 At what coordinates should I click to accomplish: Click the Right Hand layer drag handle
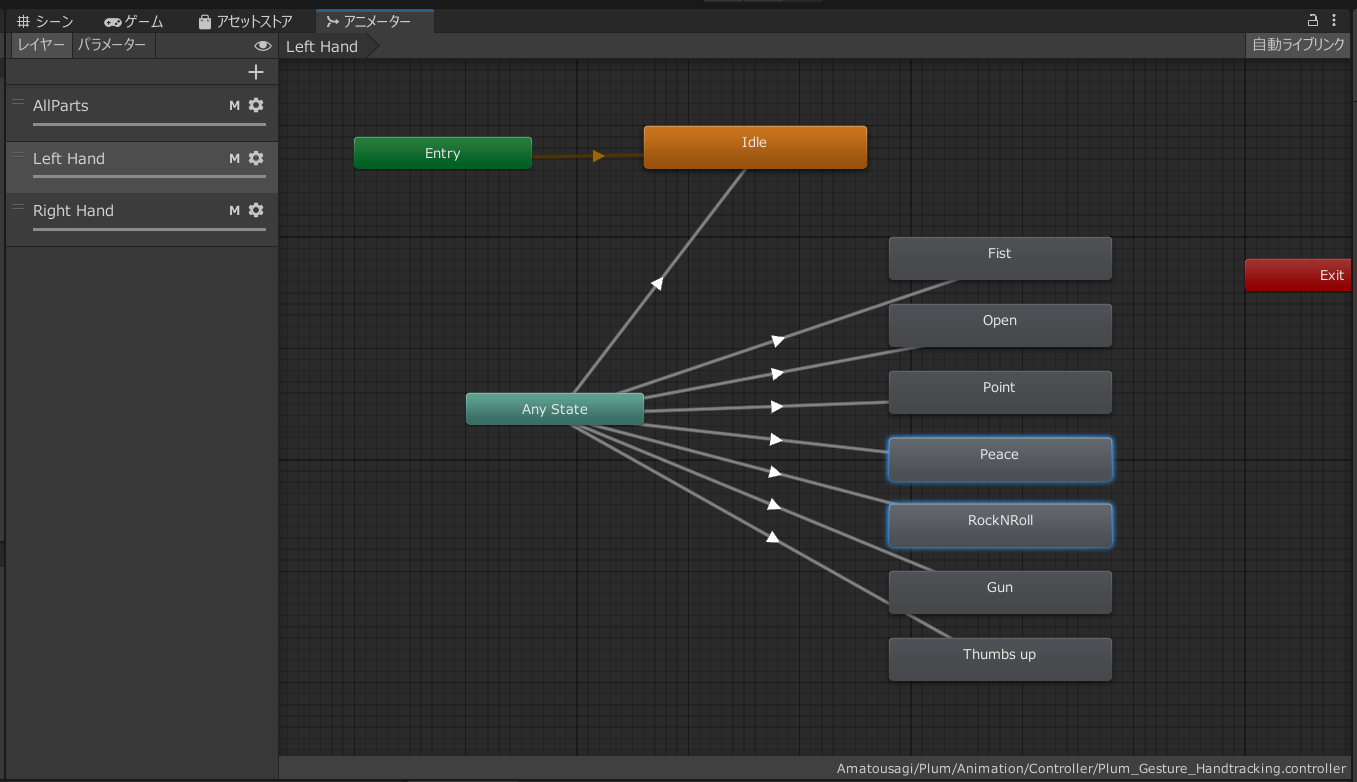(18, 207)
